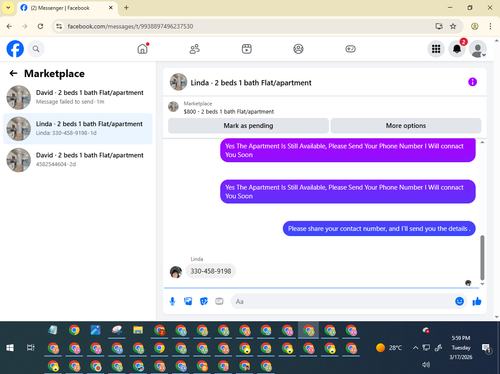The height and width of the screenshot is (374, 500).
Task: Open the notifications bell
Action: coord(457,49)
